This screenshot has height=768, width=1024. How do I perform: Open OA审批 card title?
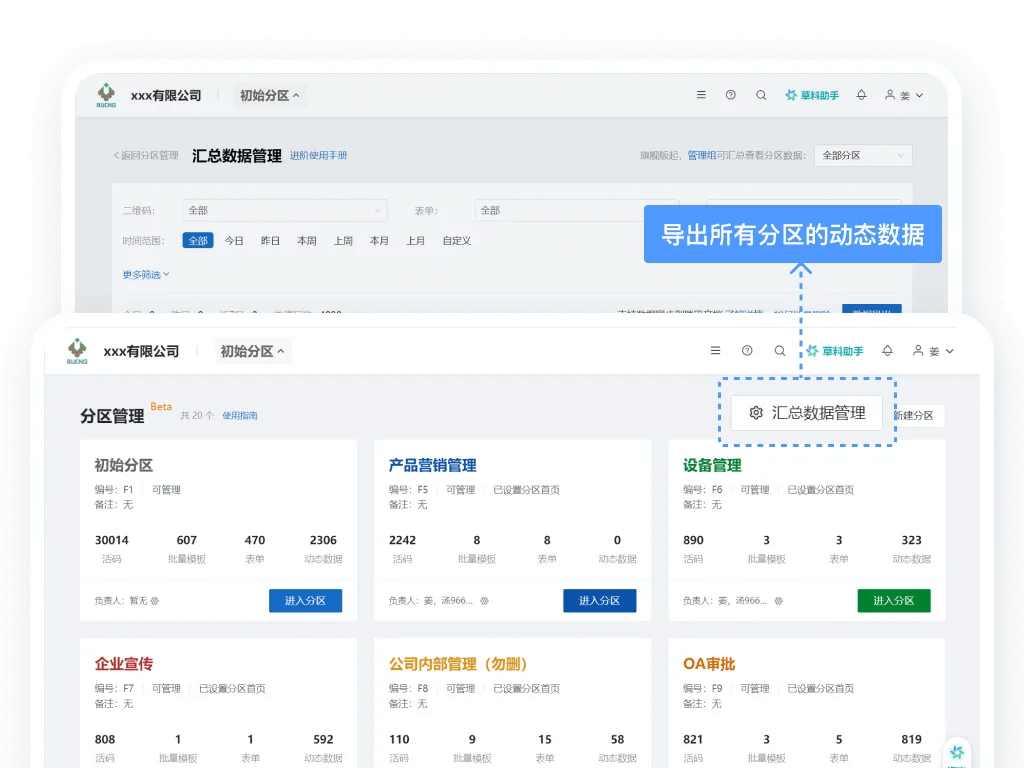coord(709,664)
